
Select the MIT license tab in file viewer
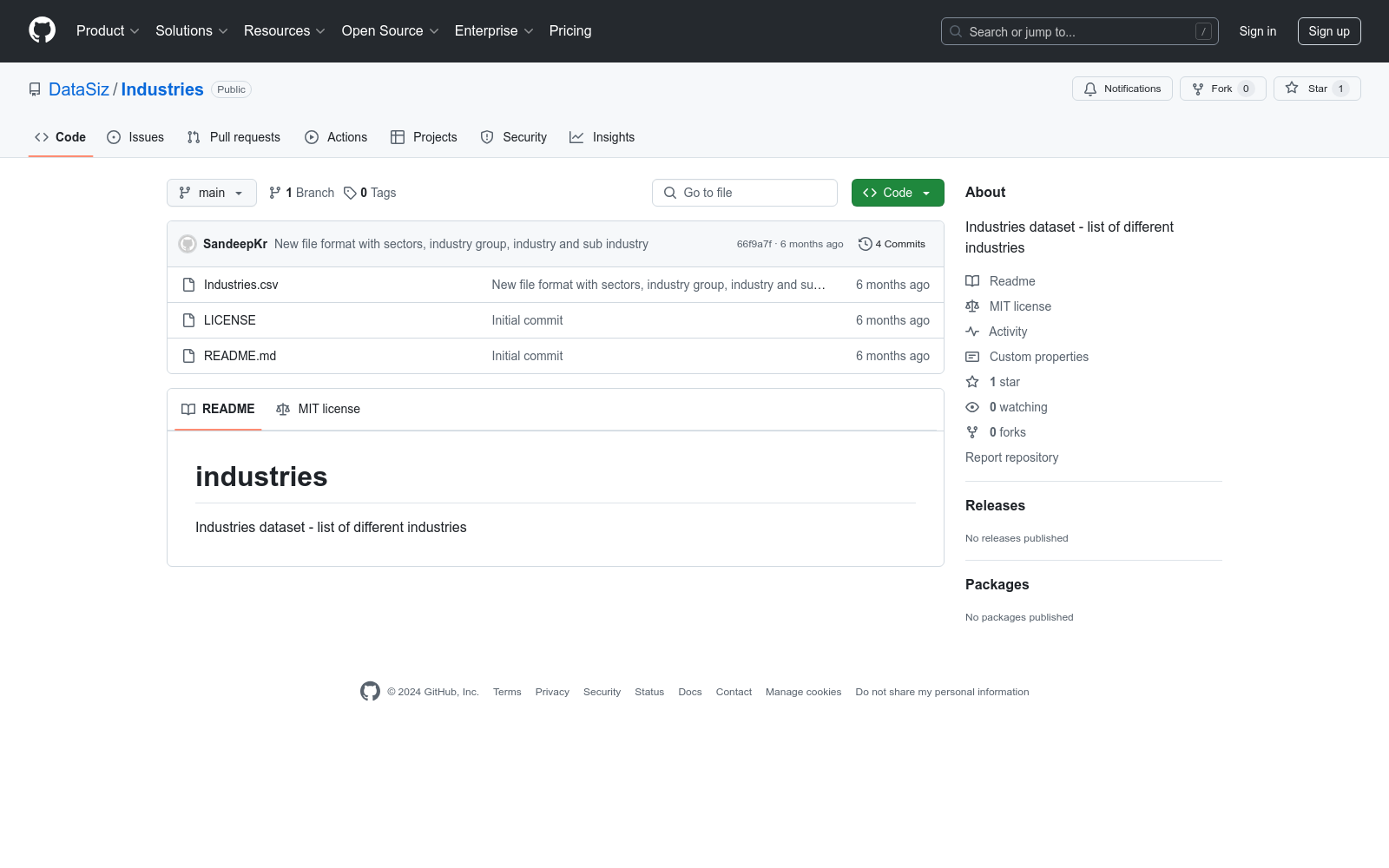pos(318,409)
